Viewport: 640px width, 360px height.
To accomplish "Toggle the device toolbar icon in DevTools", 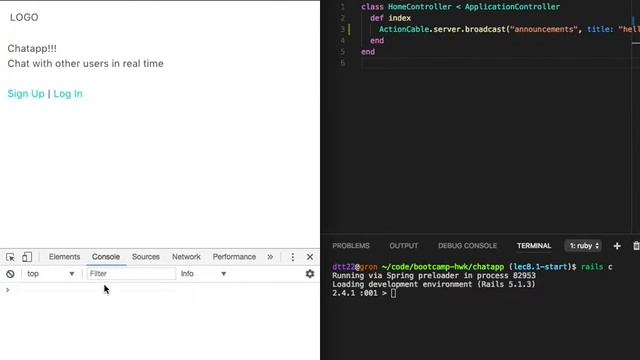I will click(x=27, y=257).
